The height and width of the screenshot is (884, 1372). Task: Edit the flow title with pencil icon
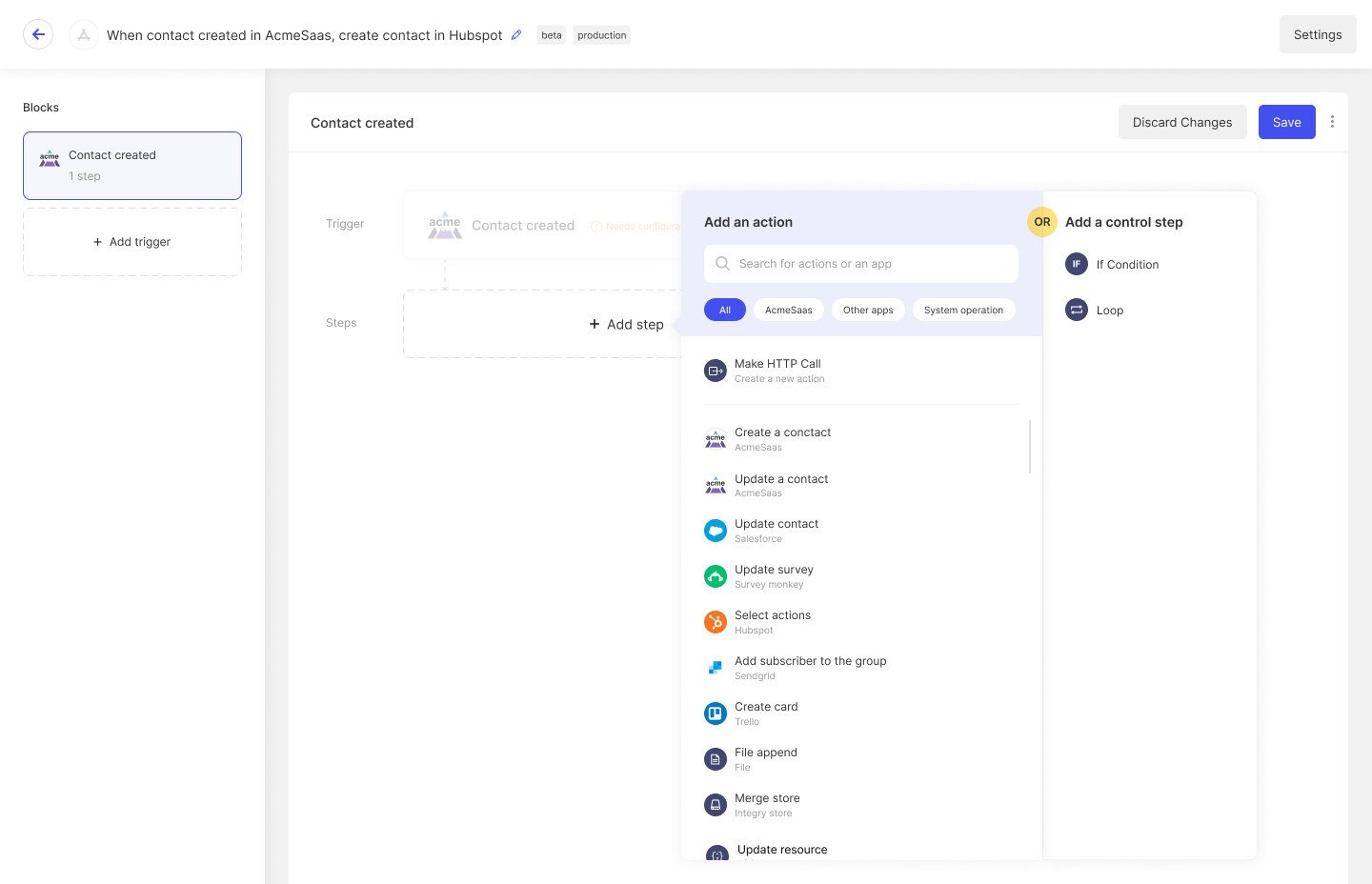click(516, 34)
